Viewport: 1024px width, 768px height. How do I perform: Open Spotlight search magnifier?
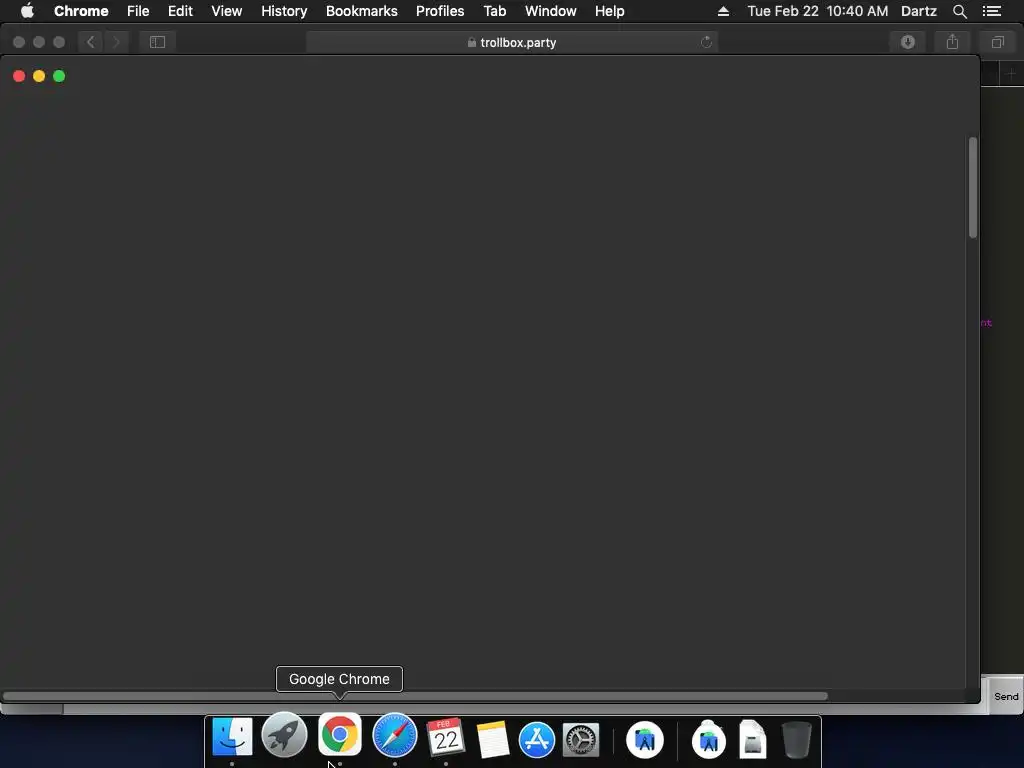coord(959,11)
